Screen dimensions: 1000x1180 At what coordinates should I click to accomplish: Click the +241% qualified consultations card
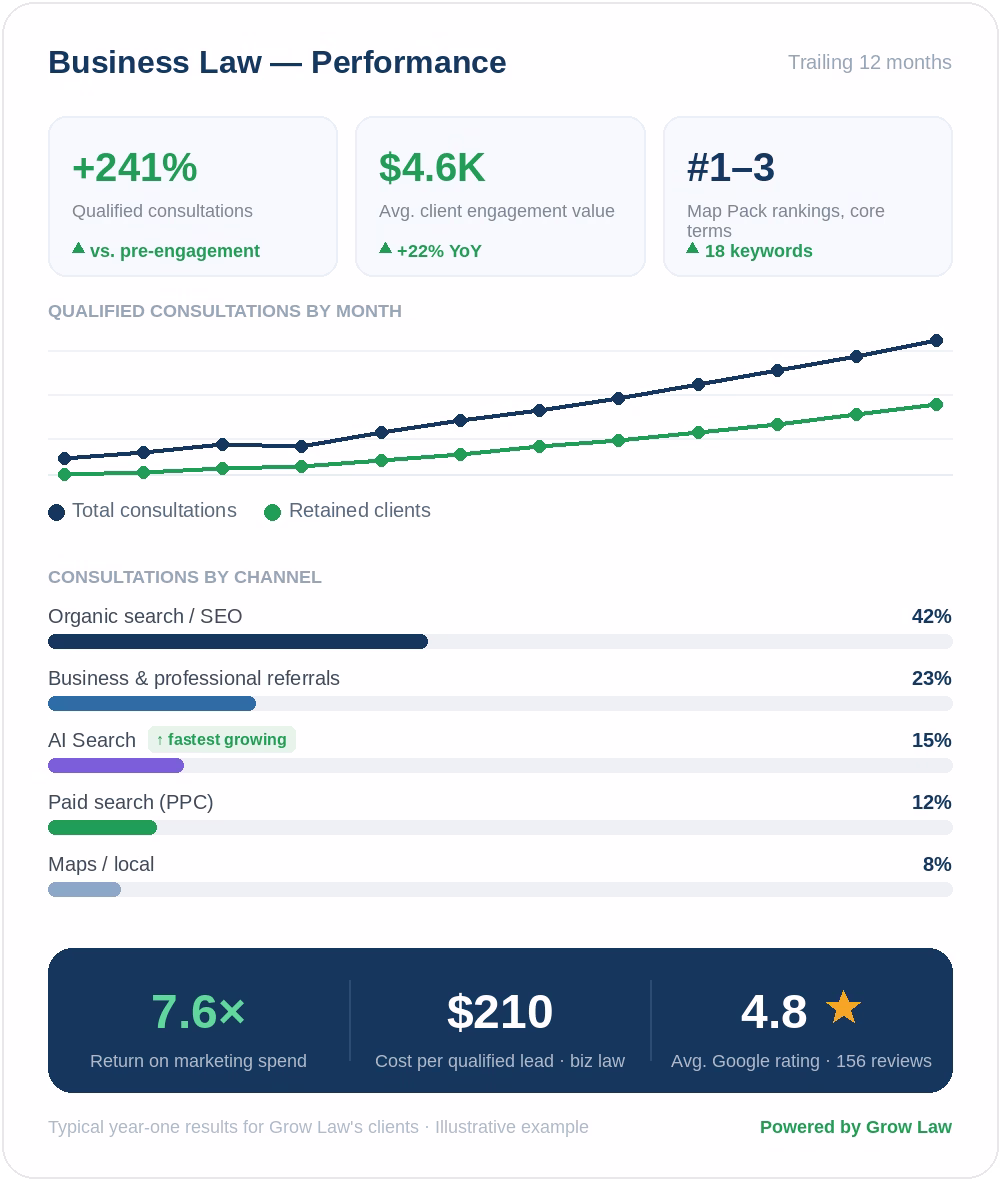point(193,196)
